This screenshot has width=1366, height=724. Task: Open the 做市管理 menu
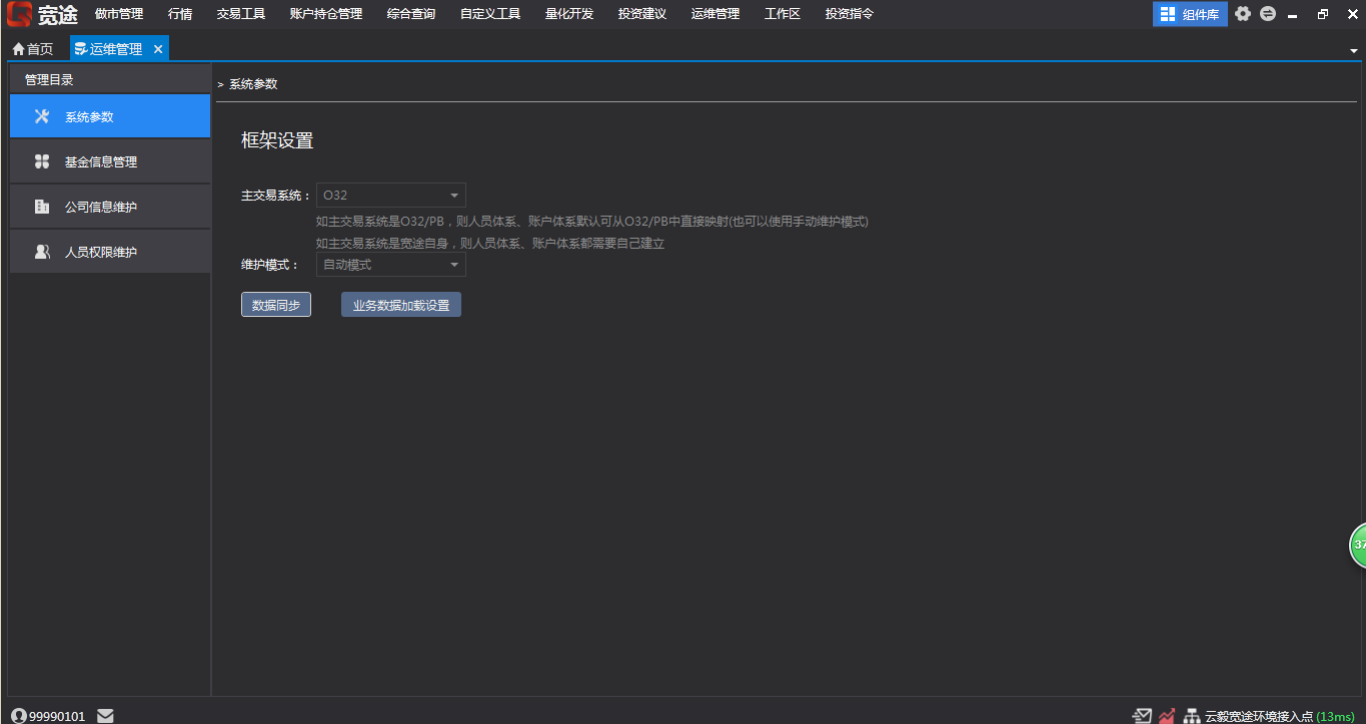tap(119, 14)
